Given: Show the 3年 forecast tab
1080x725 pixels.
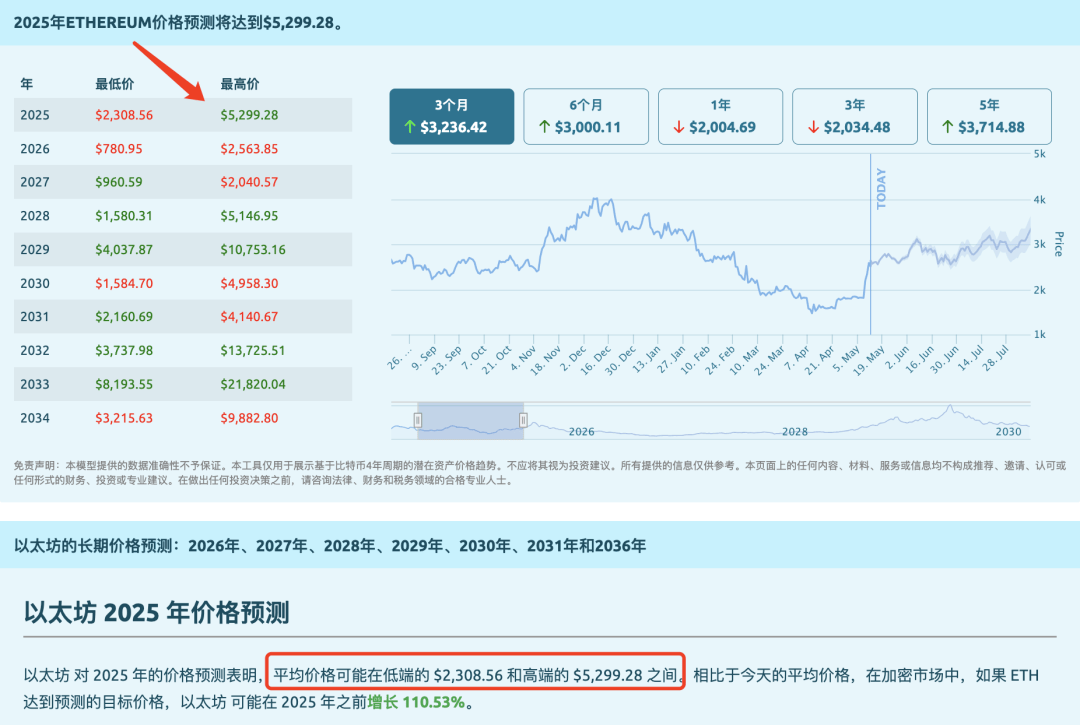Looking at the screenshot, I should coord(855,116).
